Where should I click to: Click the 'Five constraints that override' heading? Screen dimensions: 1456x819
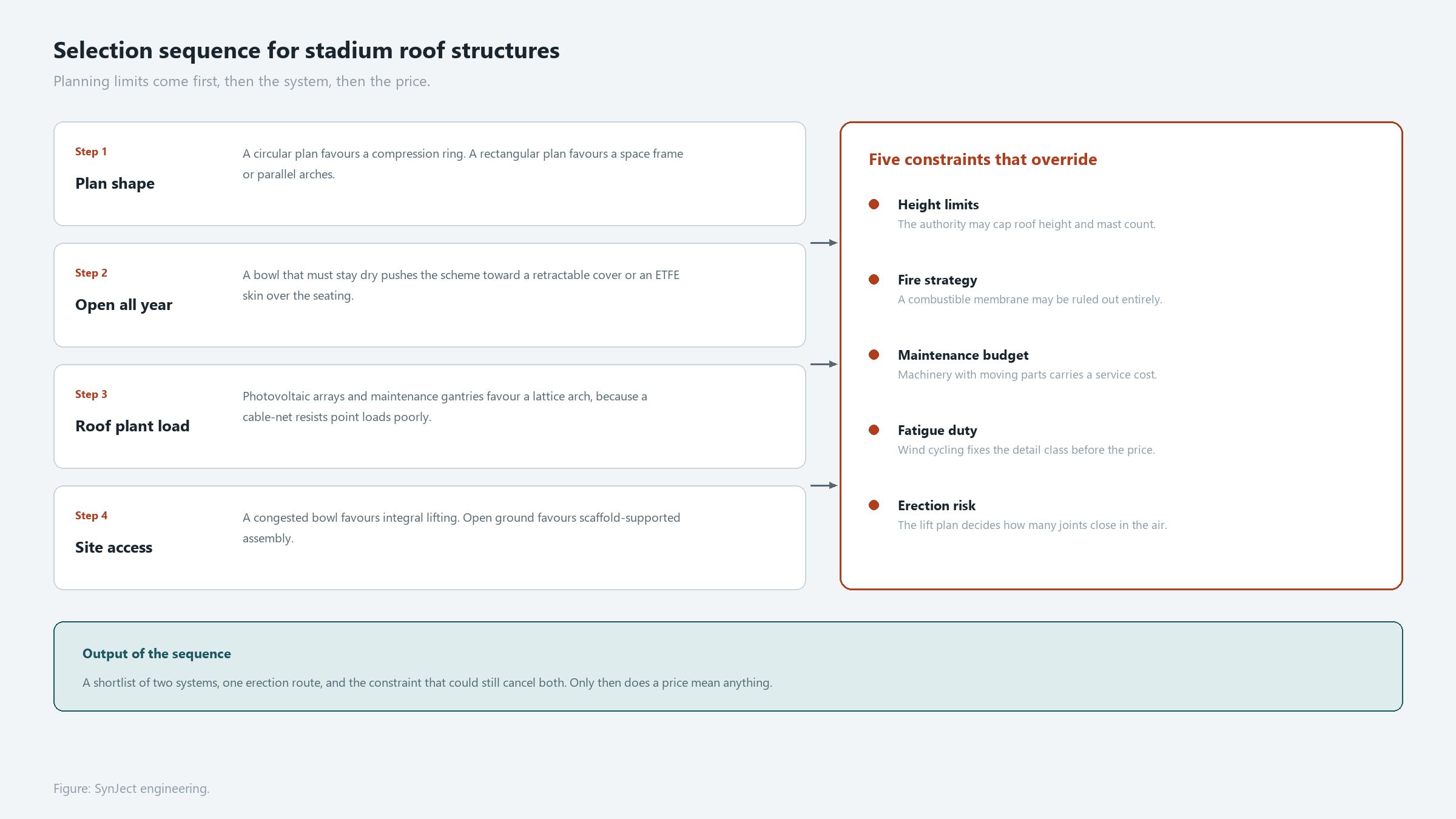(x=983, y=160)
